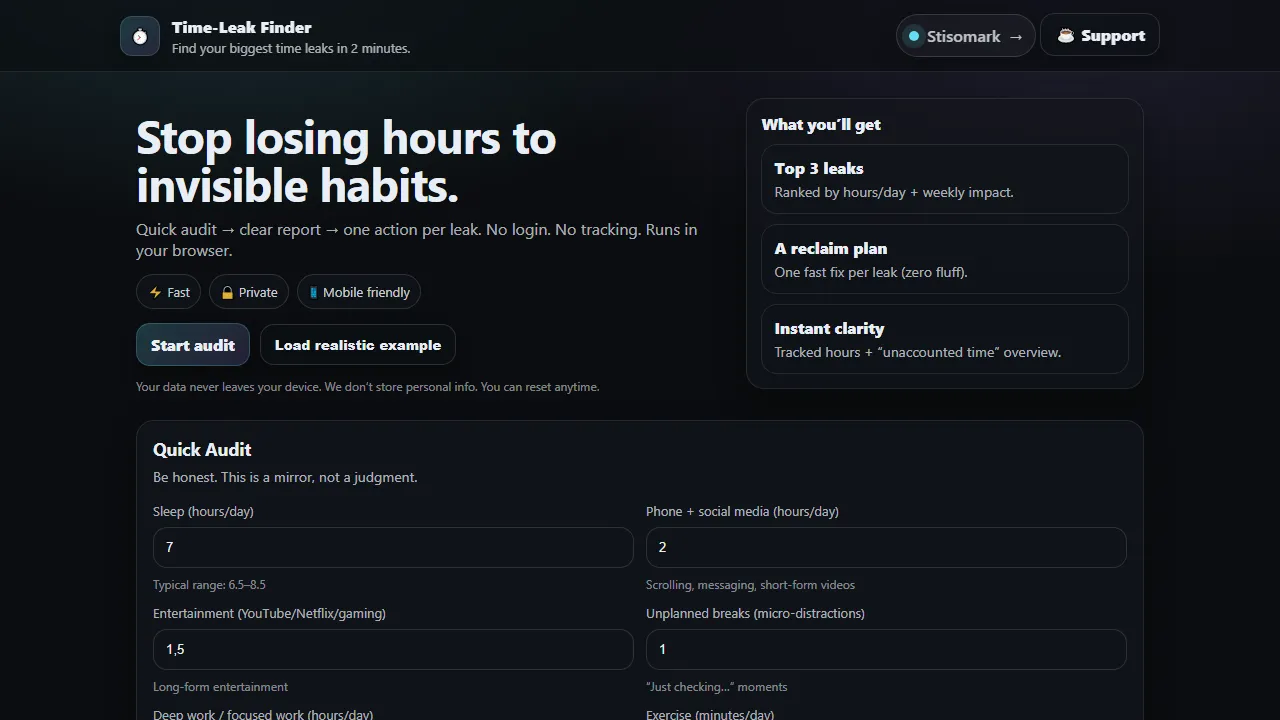Open the Support link
This screenshot has width=1280, height=720.
click(x=1100, y=34)
